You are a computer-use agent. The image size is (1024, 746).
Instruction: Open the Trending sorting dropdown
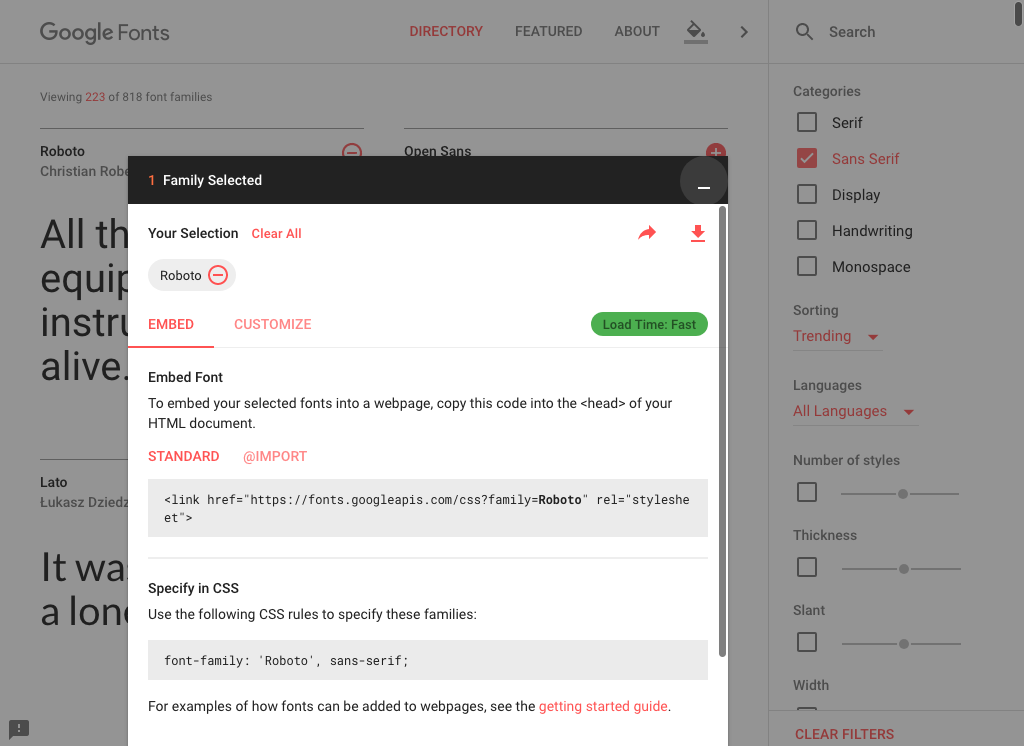[837, 336]
